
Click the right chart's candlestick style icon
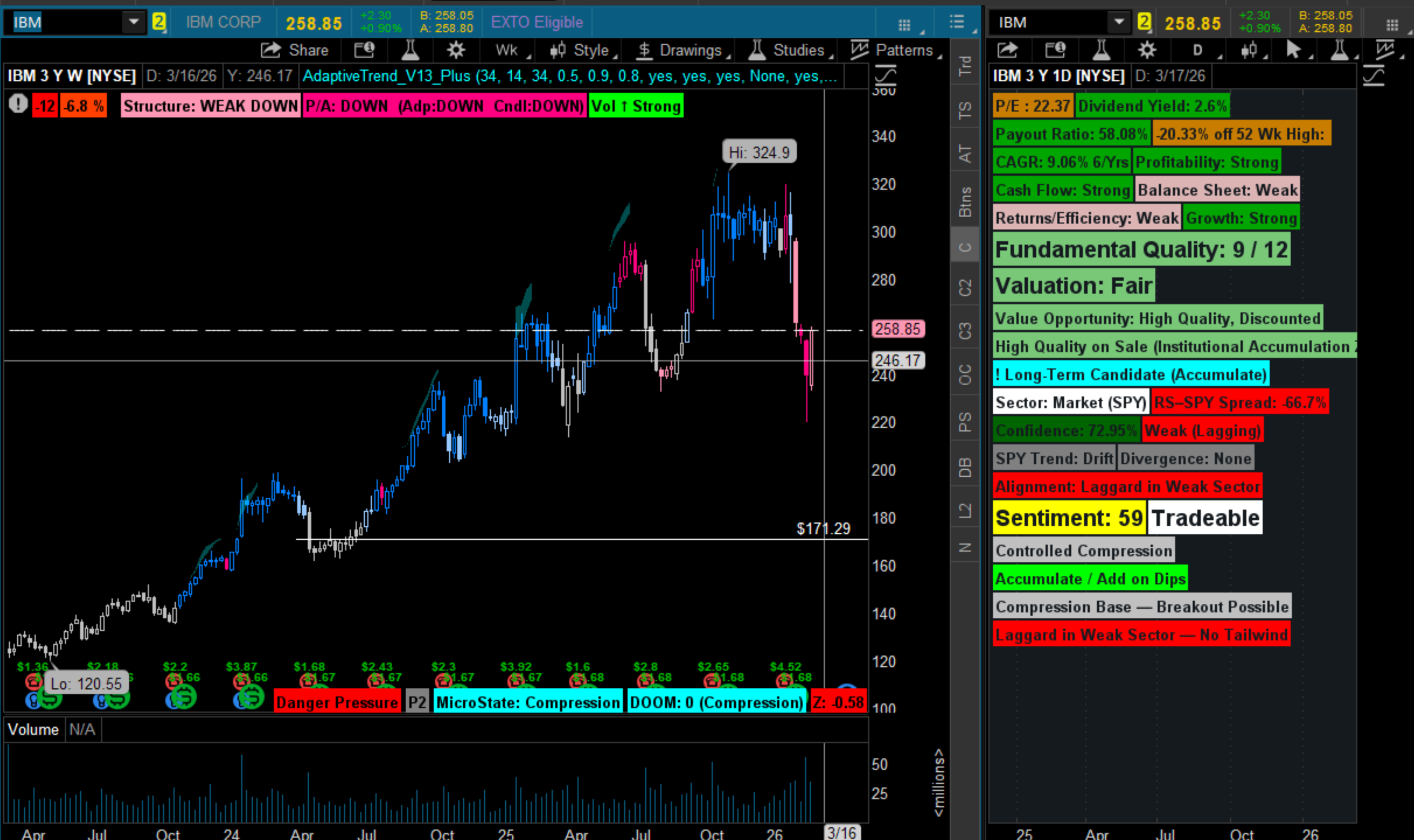pyautogui.click(x=1249, y=50)
